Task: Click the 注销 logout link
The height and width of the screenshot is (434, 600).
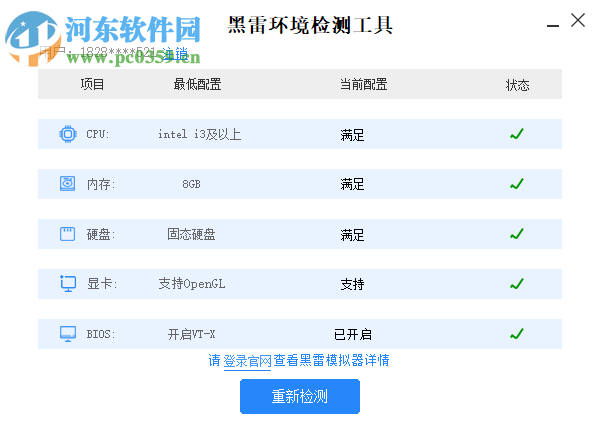Action: pos(175,54)
